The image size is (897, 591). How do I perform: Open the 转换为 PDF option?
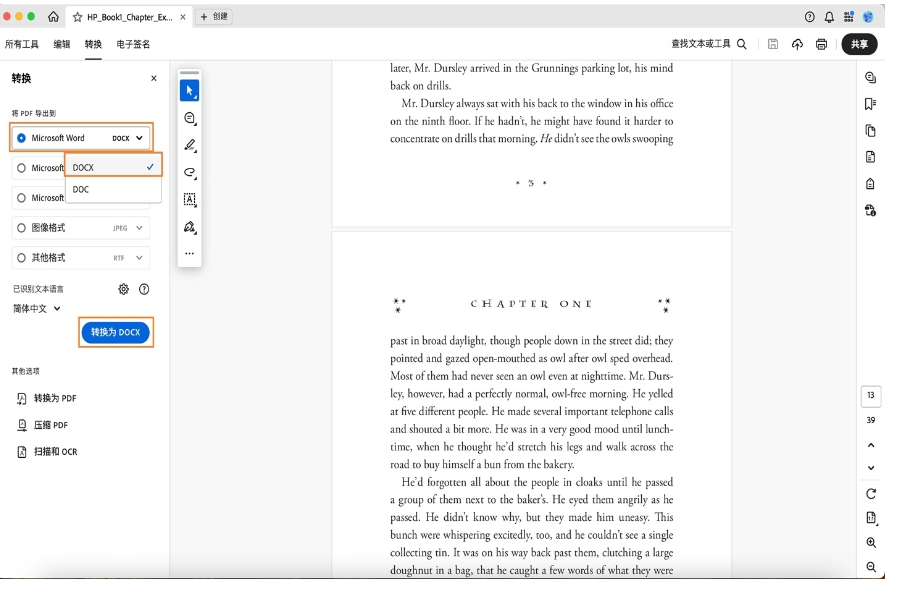click(46, 398)
